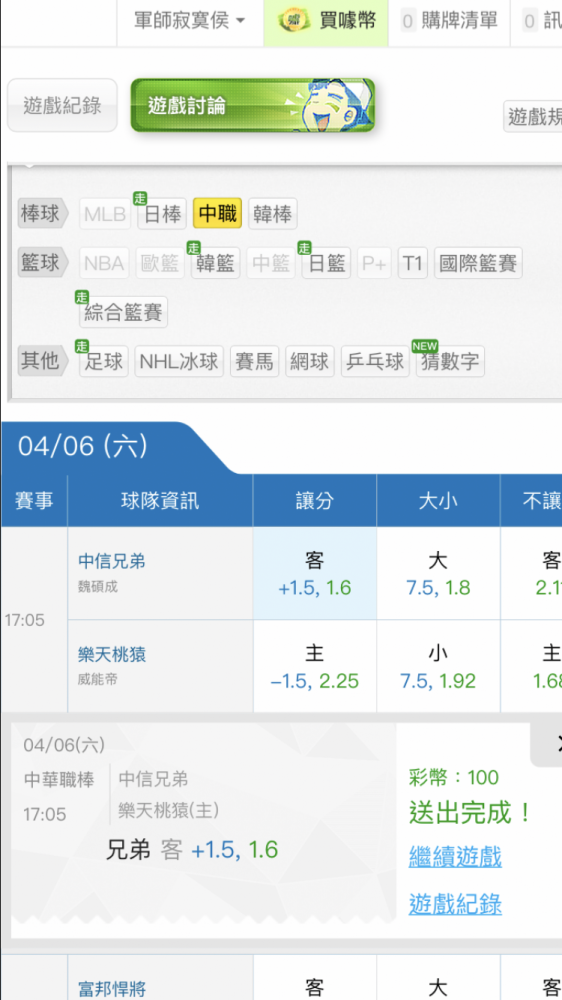Viewport: 562px width, 1000px height.
Task: Open the 猜數字 NEW game
Action: 450,362
